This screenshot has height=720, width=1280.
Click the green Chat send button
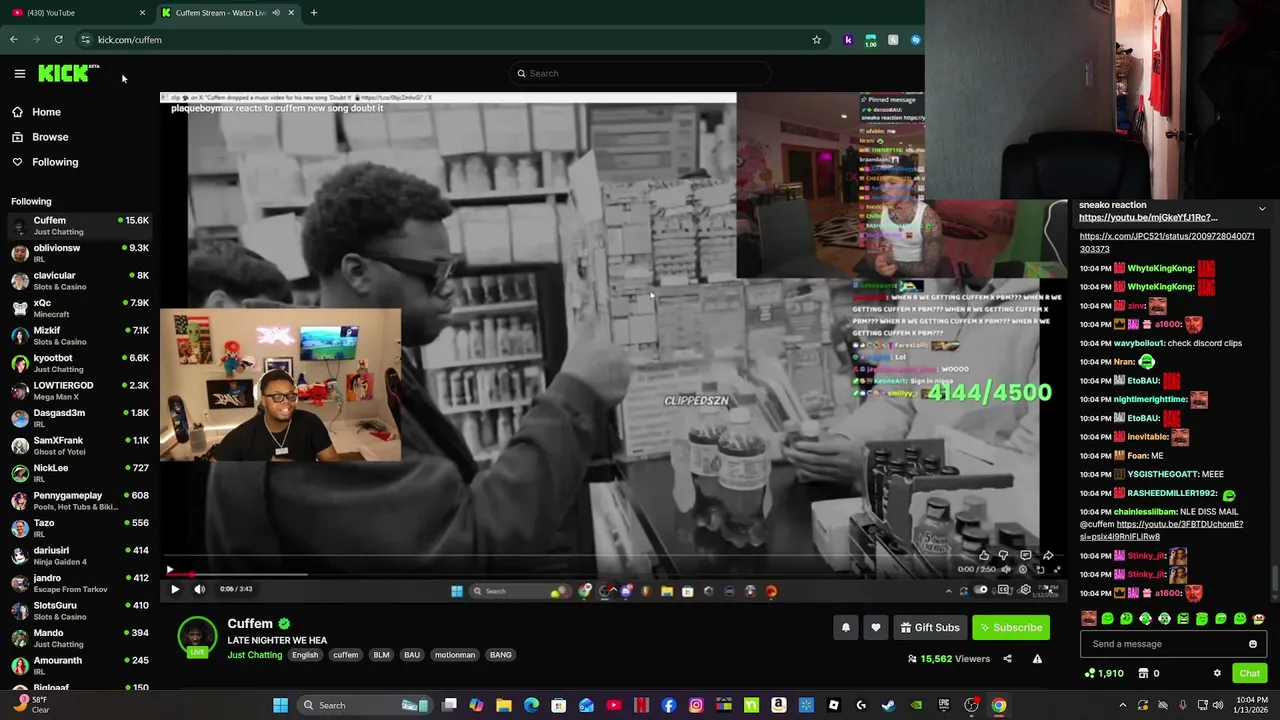click(x=1250, y=673)
